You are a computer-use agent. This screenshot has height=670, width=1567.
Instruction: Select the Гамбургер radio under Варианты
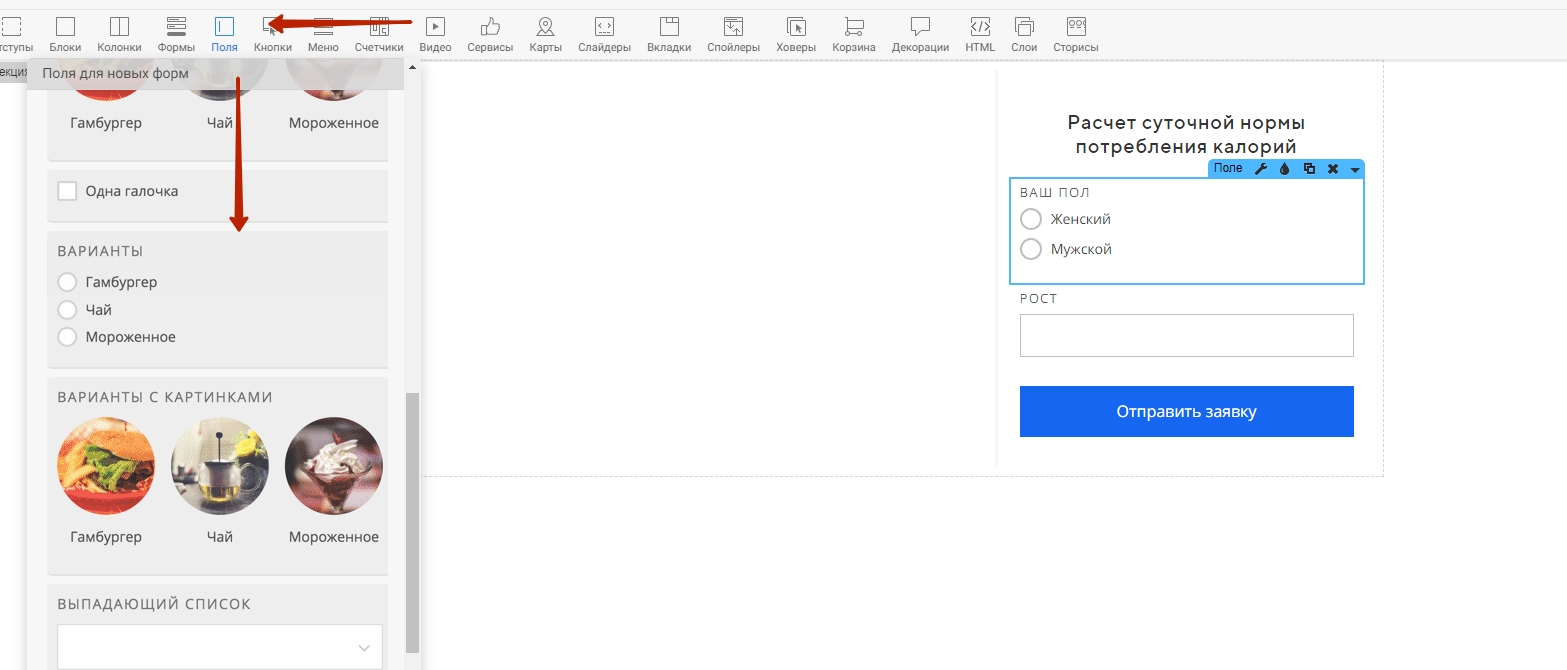click(x=67, y=282)
